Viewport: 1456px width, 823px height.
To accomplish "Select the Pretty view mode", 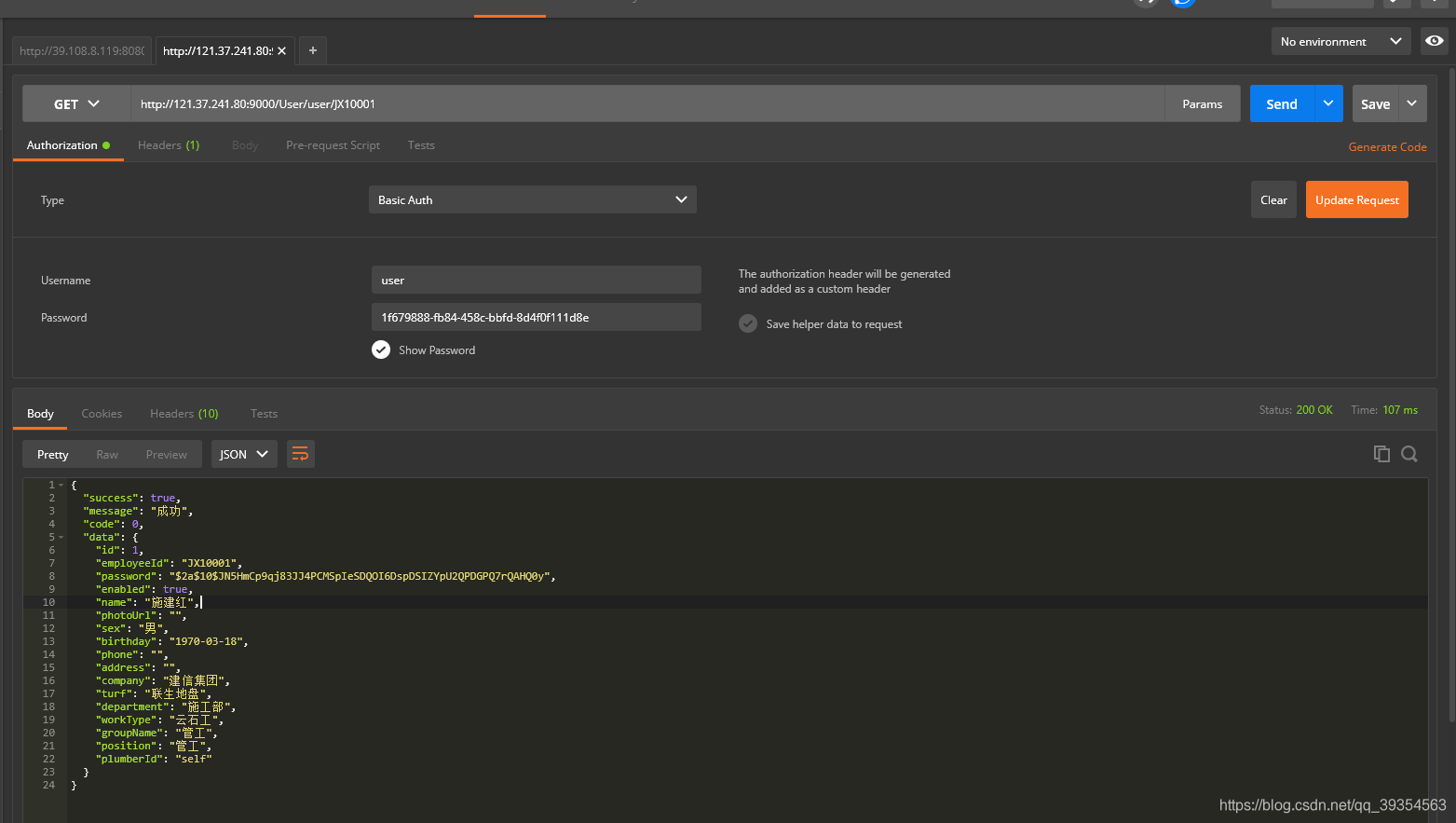I will point(53,454).
